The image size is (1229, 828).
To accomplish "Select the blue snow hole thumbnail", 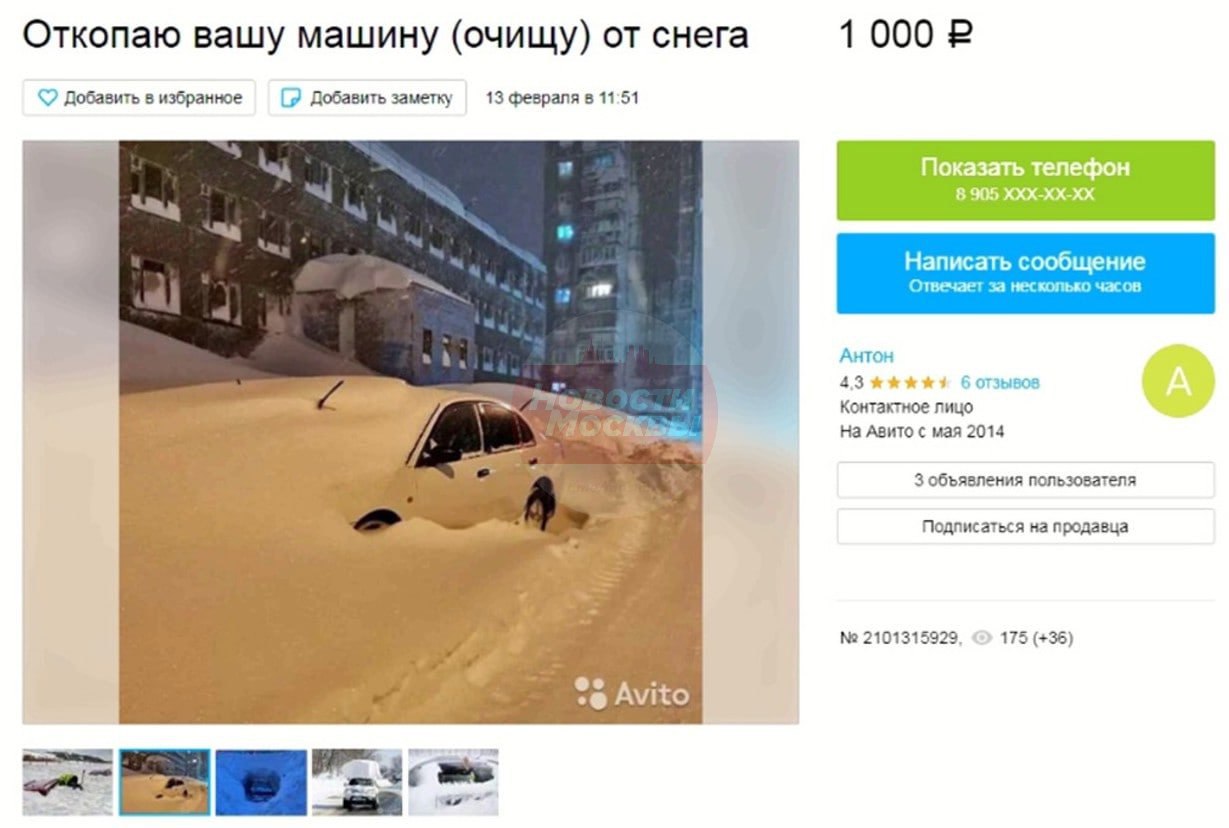I will pyautogui.click(x=261, y=782).
